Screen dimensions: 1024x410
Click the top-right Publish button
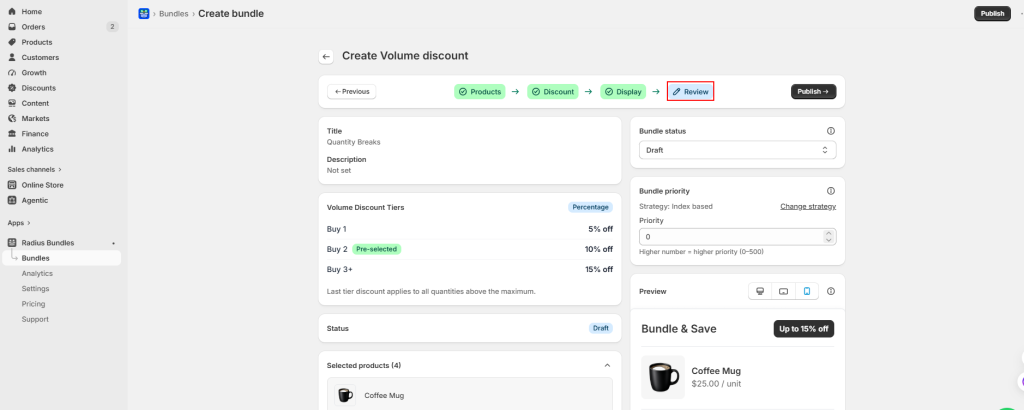tap(992, 14)
